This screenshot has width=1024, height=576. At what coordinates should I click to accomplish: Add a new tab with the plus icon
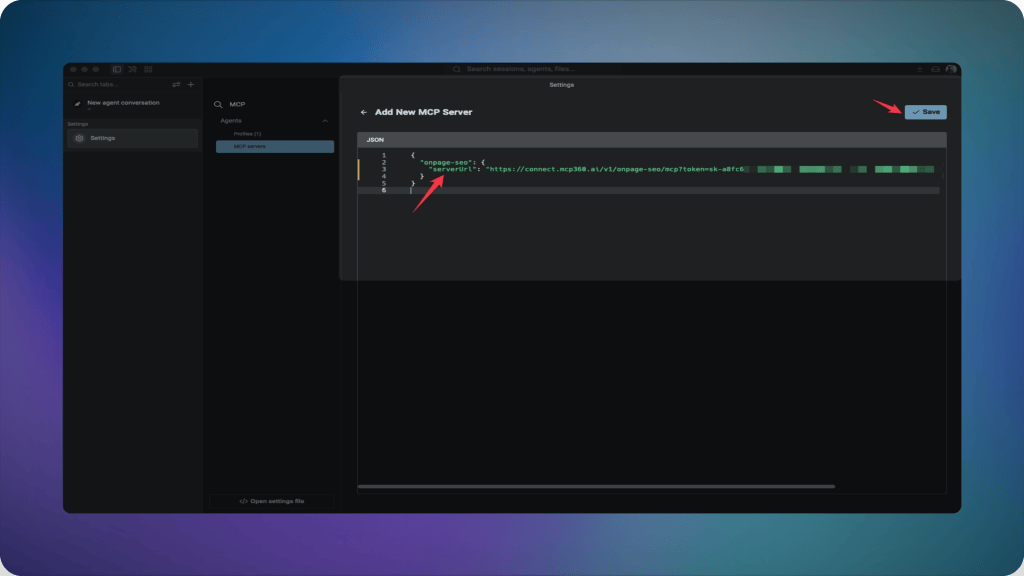pyautogui.click(x=191, y=84)
